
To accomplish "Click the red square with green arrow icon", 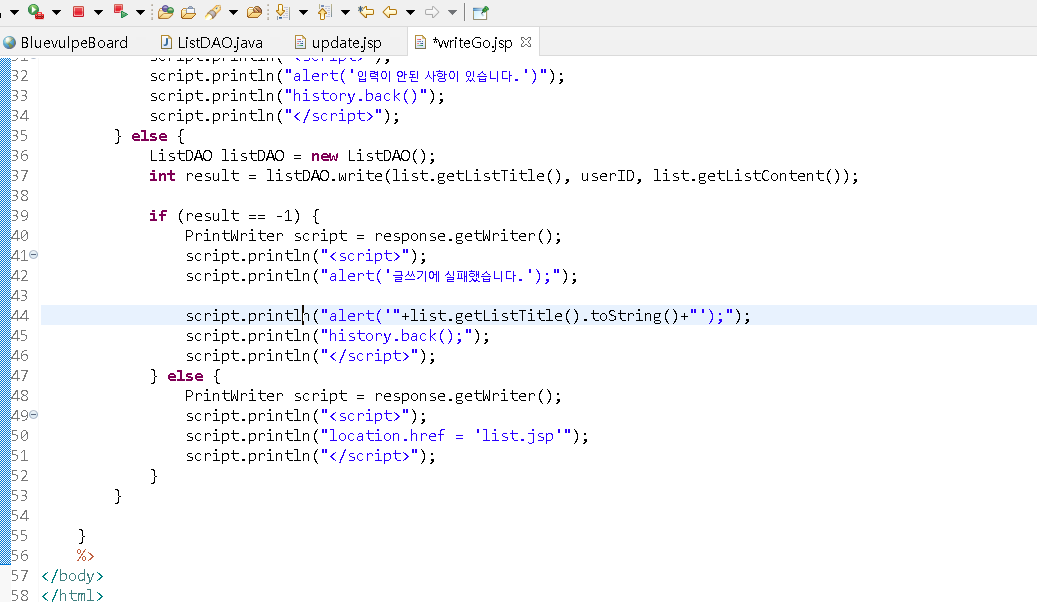I will pyautogui.click(x=120, y=11).
